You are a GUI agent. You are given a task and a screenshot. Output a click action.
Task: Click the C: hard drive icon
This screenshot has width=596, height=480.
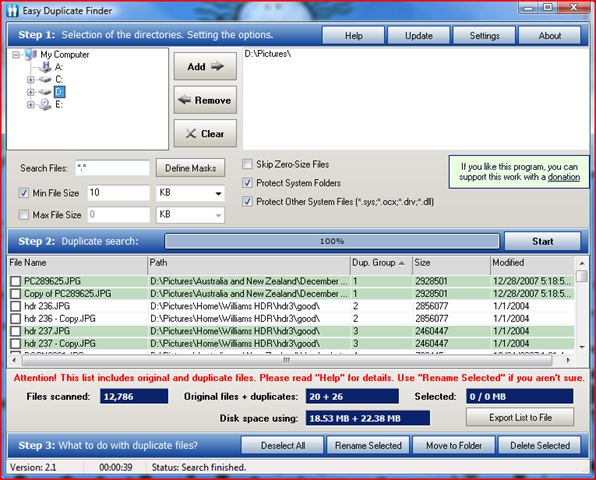tap(45, 79)
